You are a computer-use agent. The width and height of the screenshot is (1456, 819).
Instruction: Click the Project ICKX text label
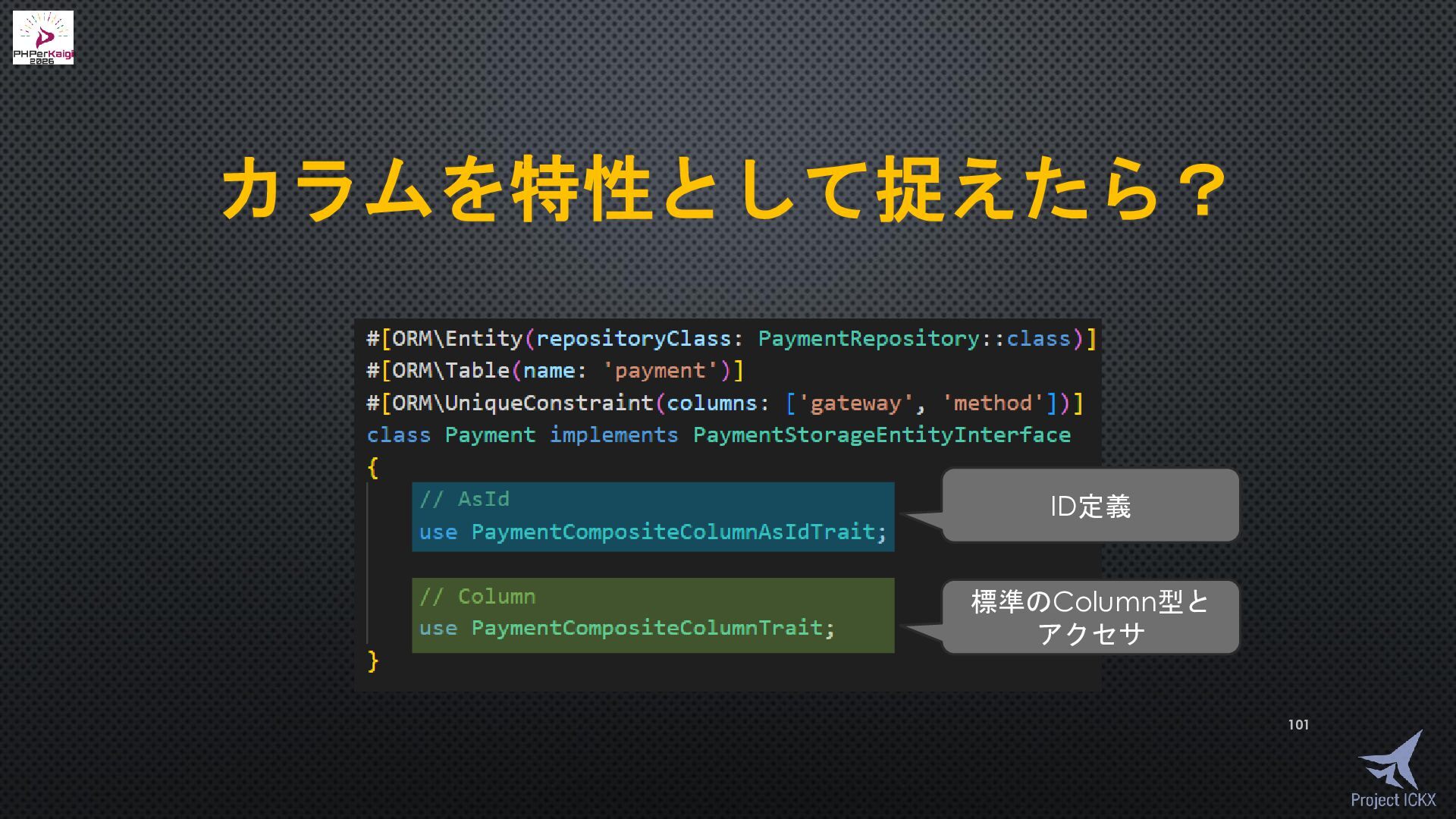(x=1393, y=800)
